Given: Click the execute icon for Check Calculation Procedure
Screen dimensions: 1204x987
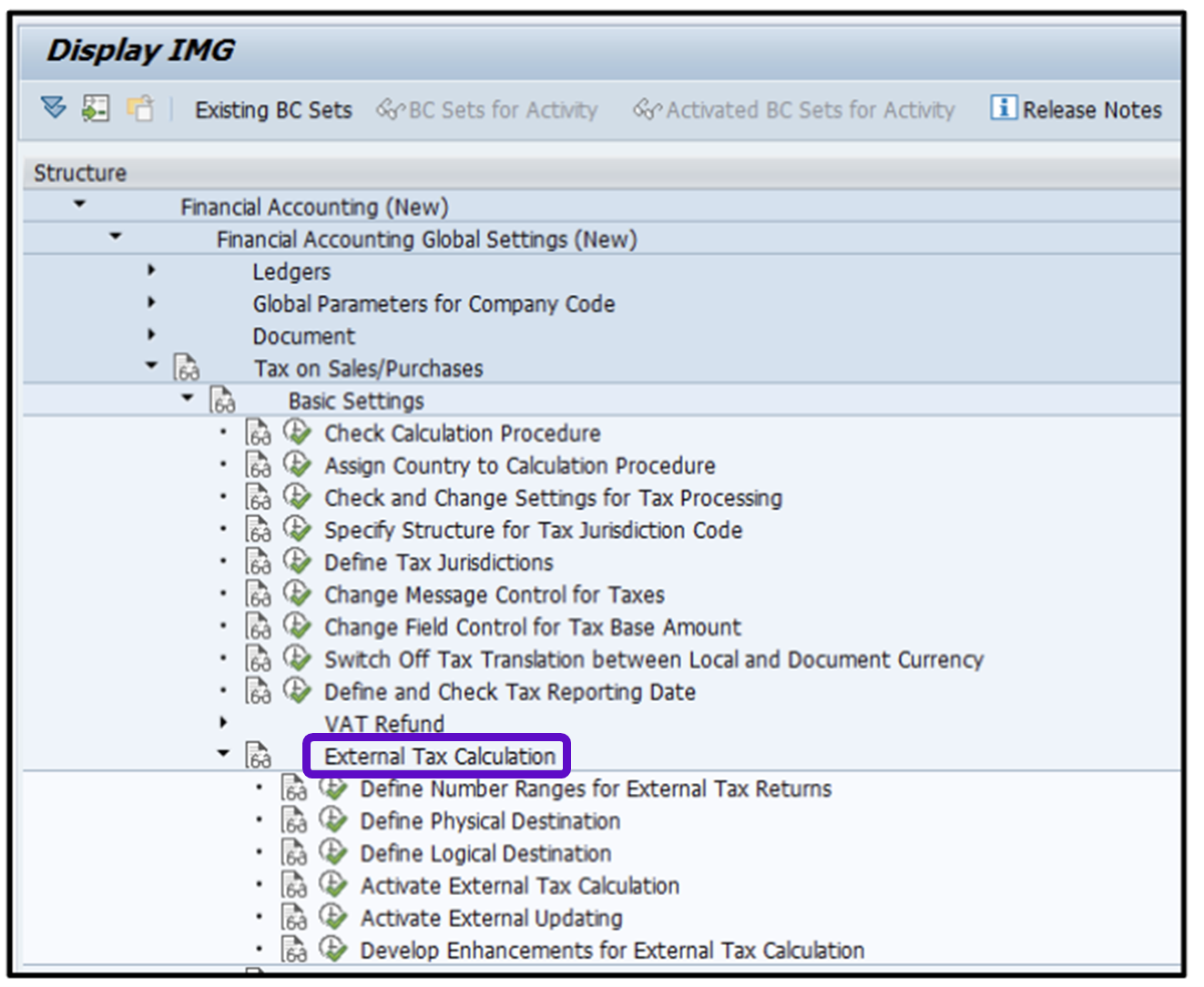Looking at the screenshot, I should click(x=297, y=432).
